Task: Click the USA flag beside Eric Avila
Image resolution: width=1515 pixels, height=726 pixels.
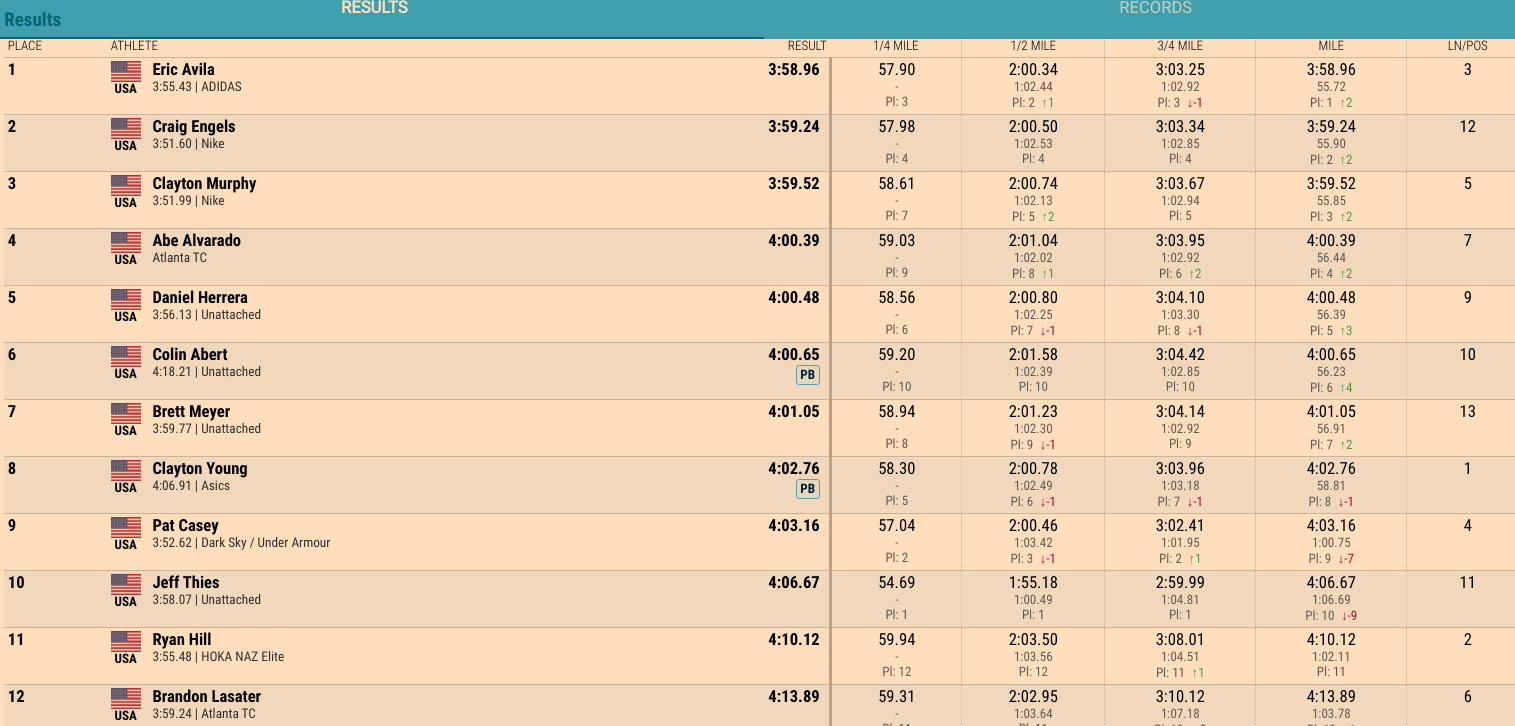Action: coord(125,70)
